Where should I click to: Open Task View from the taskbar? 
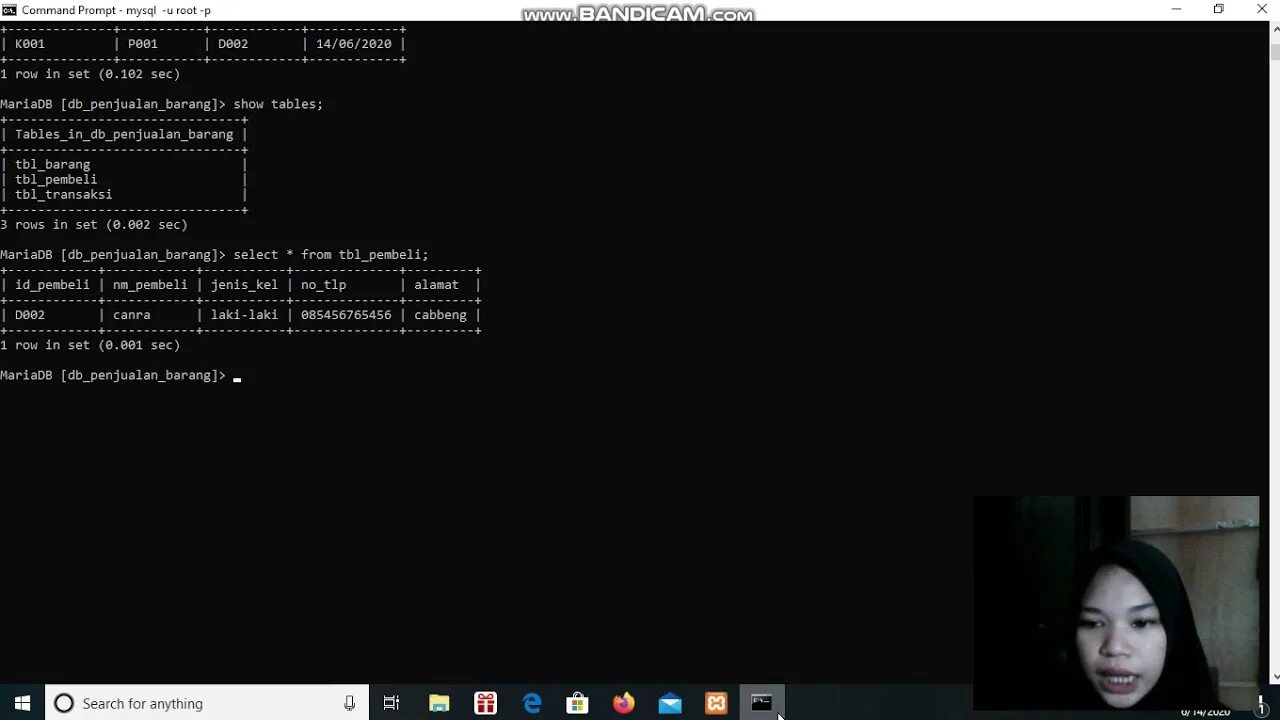392,703
